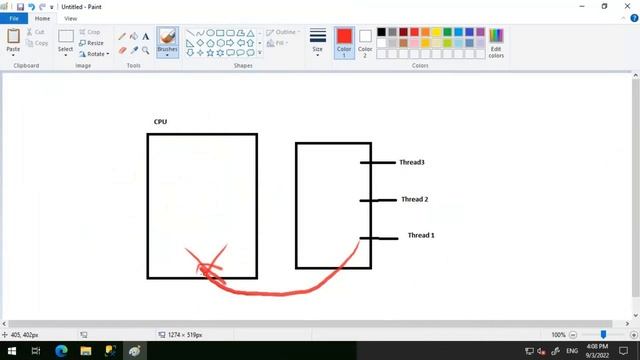Click the Crop button
The image size is (640, 360).
90,32
